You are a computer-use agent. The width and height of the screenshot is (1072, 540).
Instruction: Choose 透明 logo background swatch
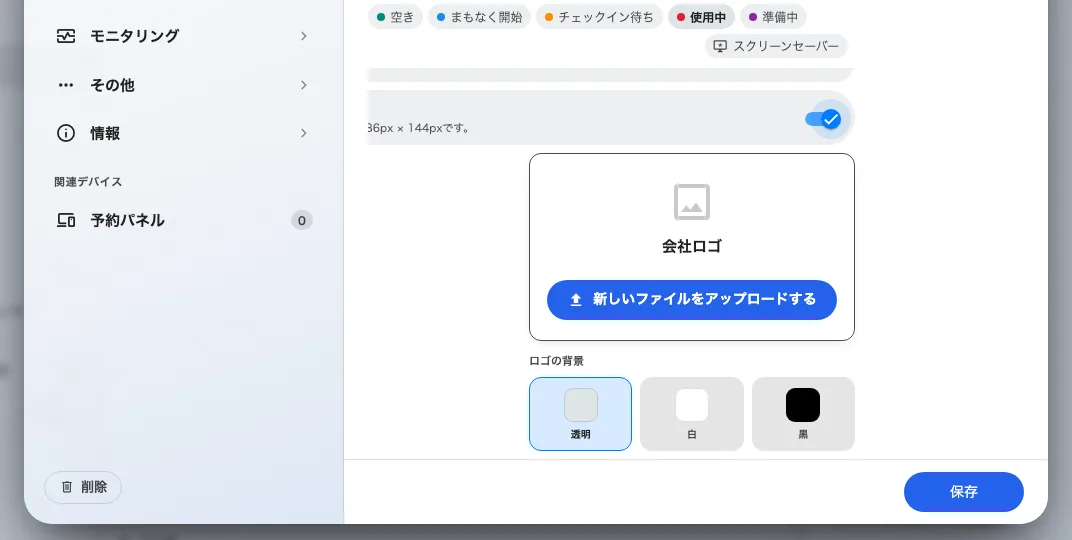point(580,414)
